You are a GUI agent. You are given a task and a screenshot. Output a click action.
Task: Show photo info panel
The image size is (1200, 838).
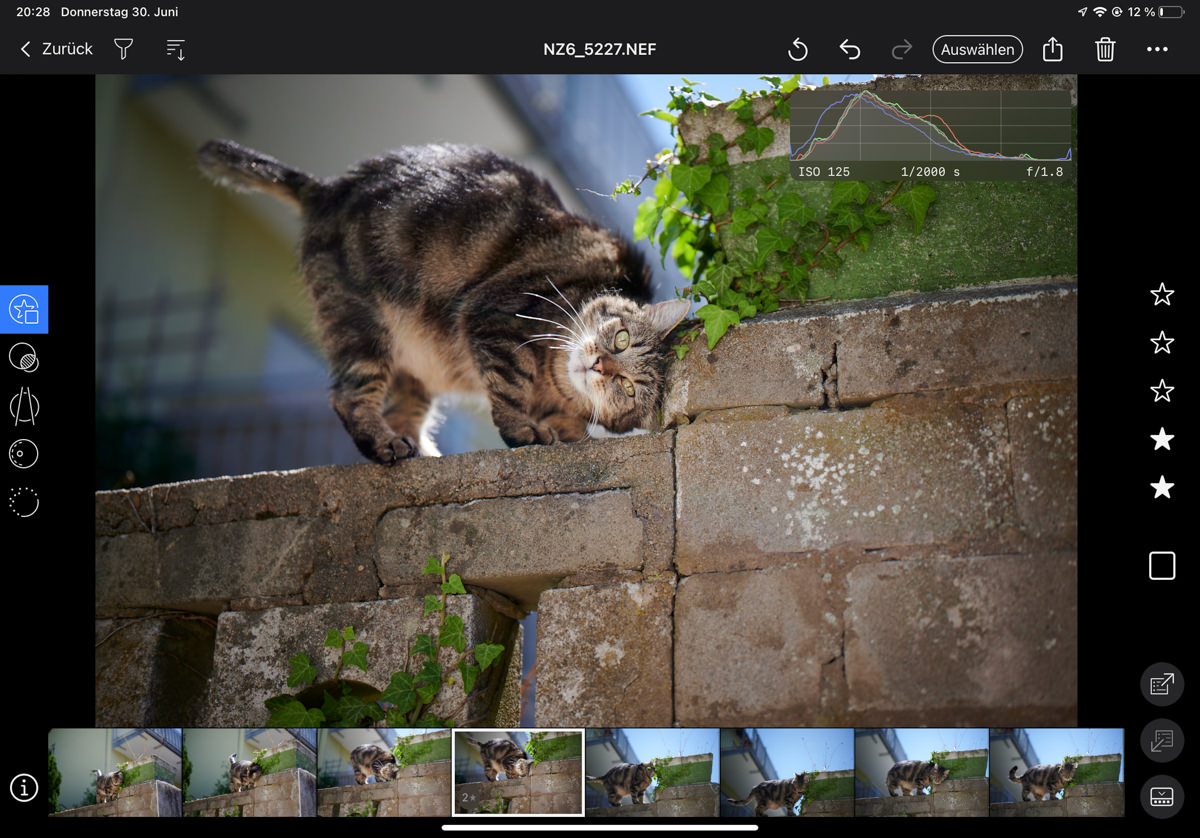tap(24, 787)
